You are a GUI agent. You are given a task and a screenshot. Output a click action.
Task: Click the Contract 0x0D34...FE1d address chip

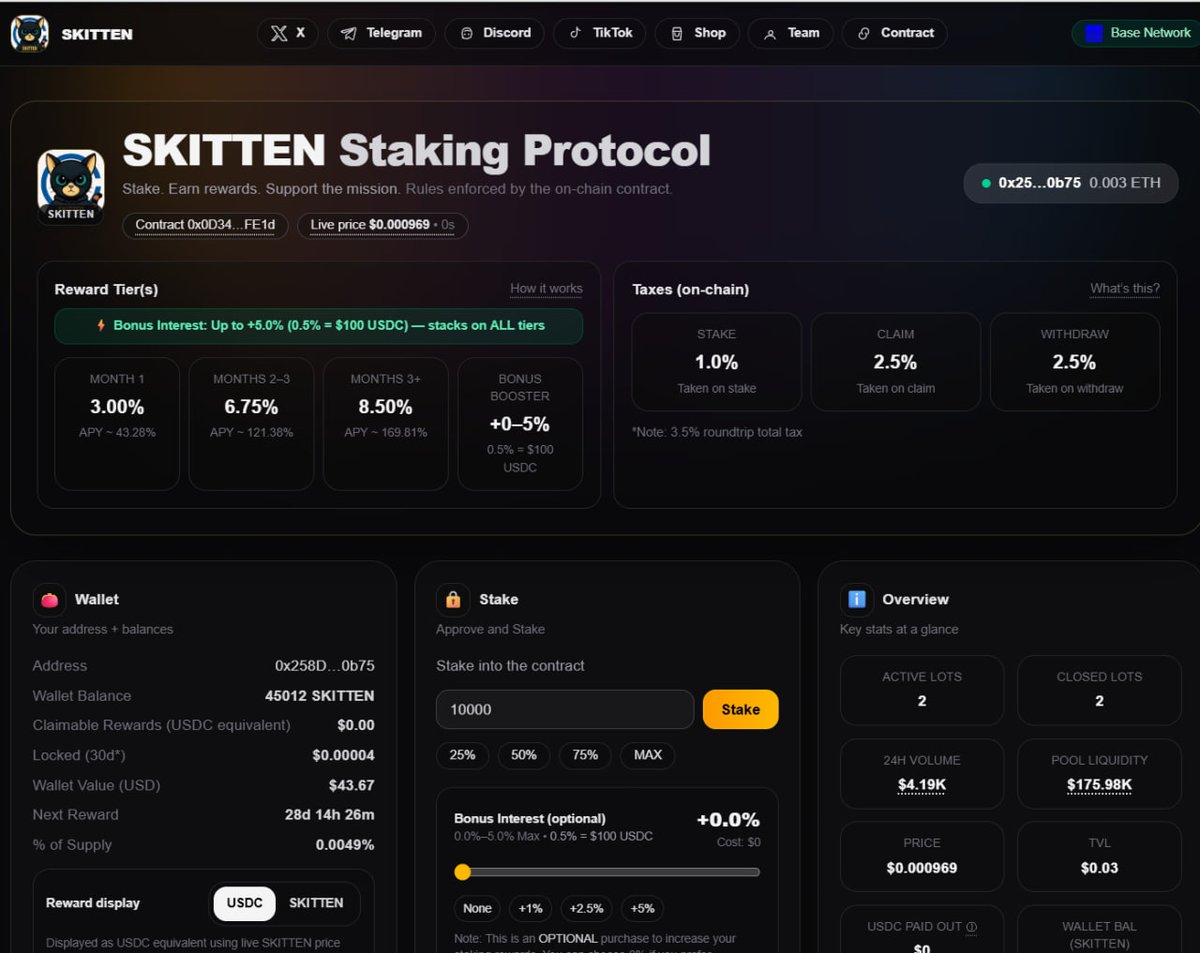click(205, 225)
